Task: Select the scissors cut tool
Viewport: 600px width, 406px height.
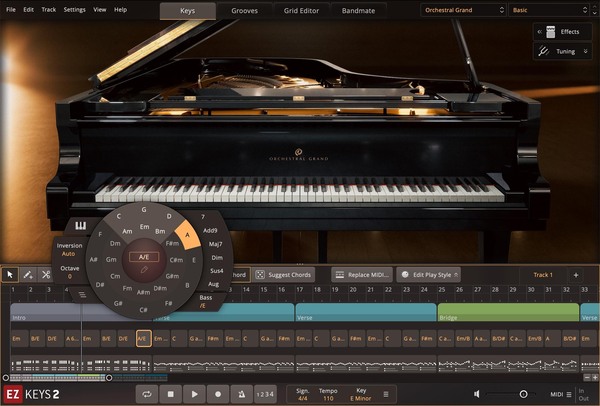Action: pos(48,274)
